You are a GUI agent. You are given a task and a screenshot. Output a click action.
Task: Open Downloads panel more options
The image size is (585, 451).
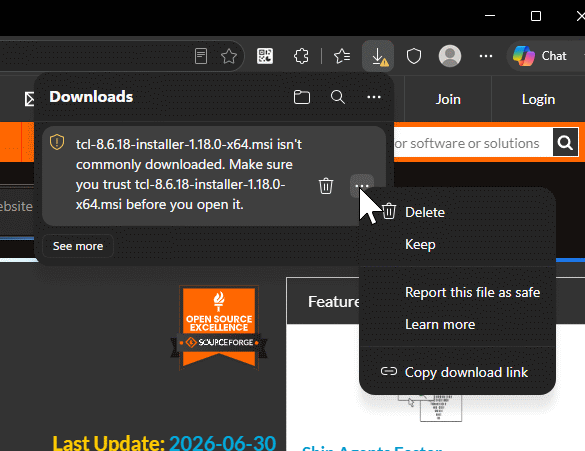point(374,97)
